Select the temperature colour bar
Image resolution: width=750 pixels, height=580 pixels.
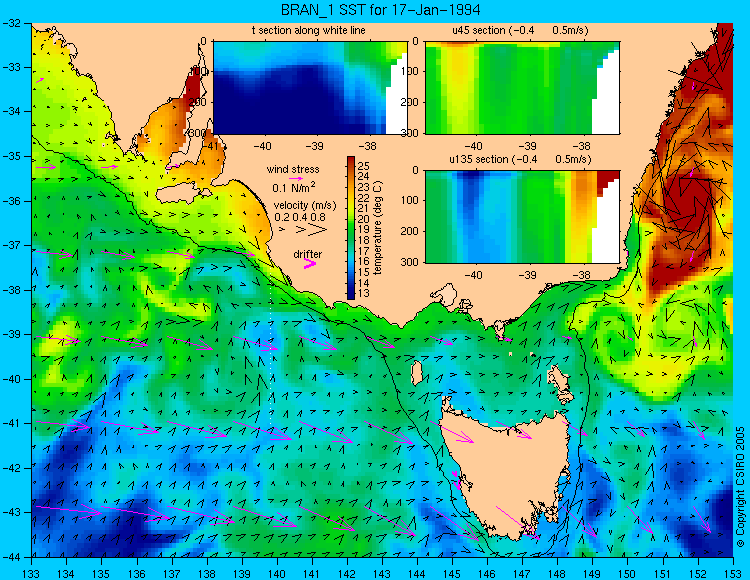351,228
